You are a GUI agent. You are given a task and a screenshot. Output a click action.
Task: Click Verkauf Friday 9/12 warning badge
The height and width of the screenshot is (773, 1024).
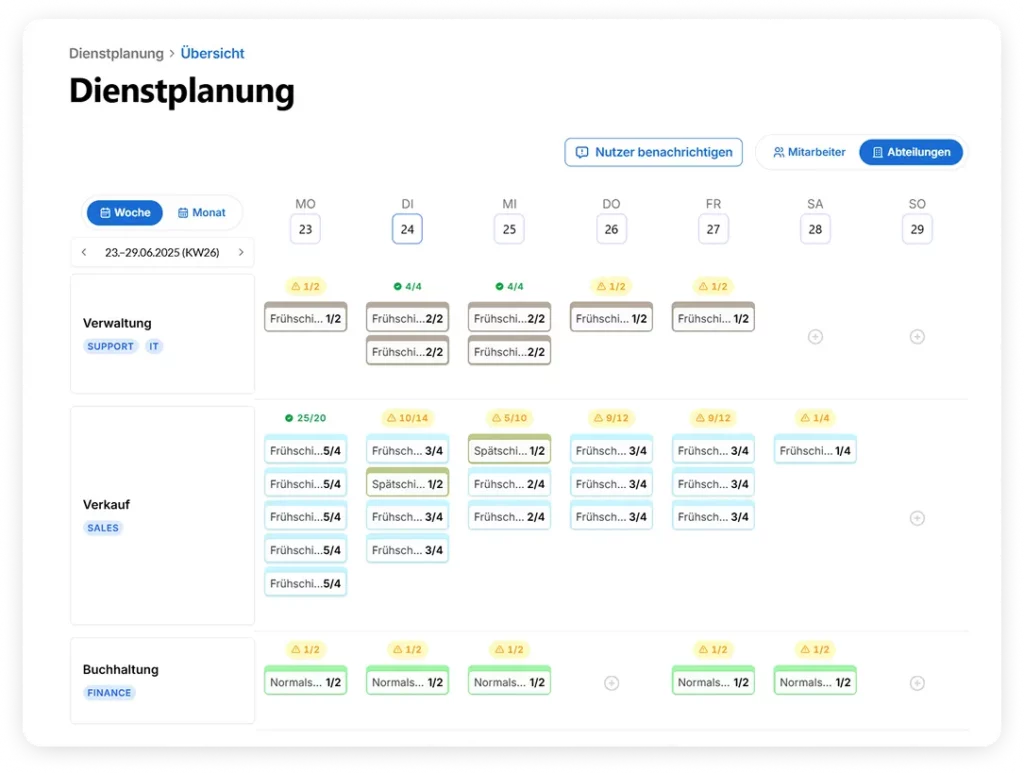click(x=713, y=418)
